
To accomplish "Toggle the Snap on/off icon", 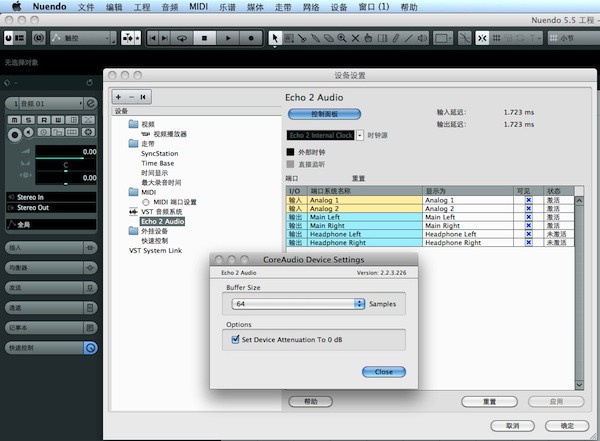I will [x=482, y=38].
